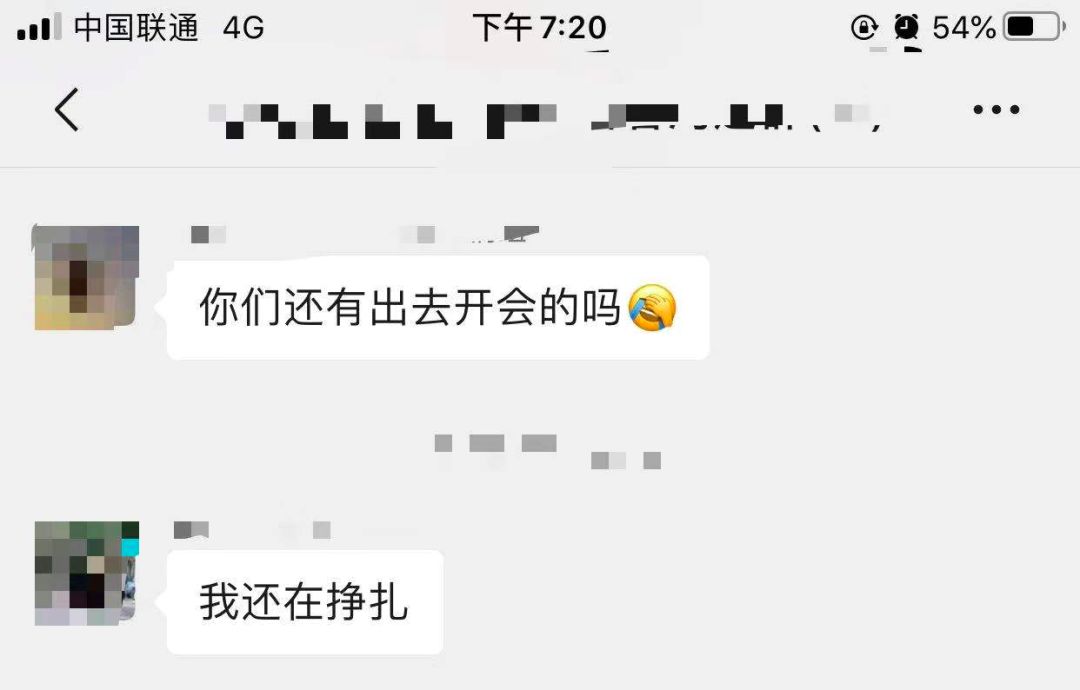Tap the blurred timestamp between the messages
1080x690 pixels.
(548, 450)
